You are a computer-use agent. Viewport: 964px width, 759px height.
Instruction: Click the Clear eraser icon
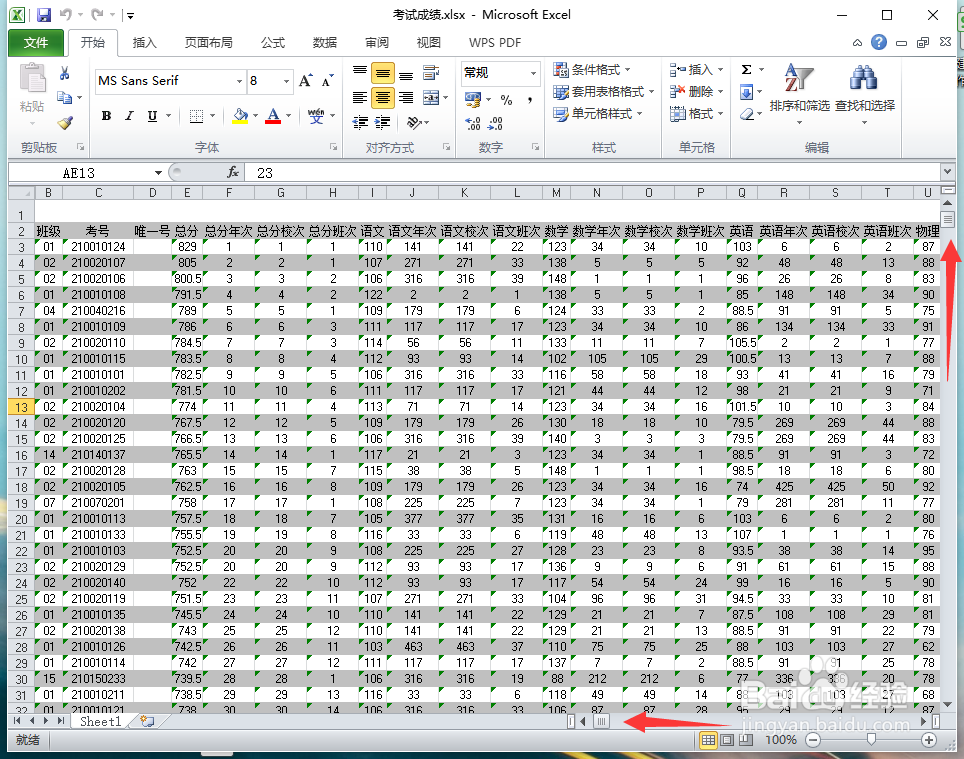746,114
